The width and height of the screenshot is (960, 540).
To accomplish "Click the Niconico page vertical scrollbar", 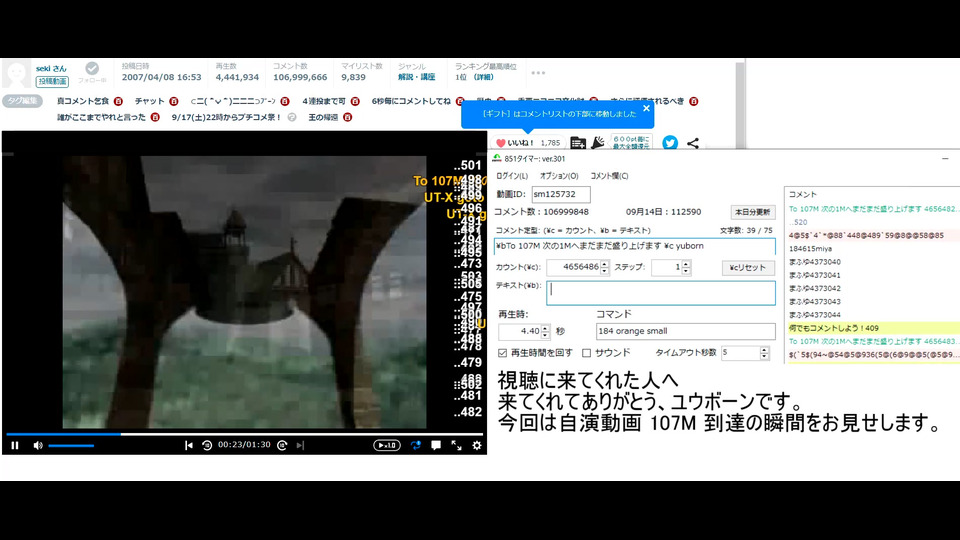I will pos(740,104).
